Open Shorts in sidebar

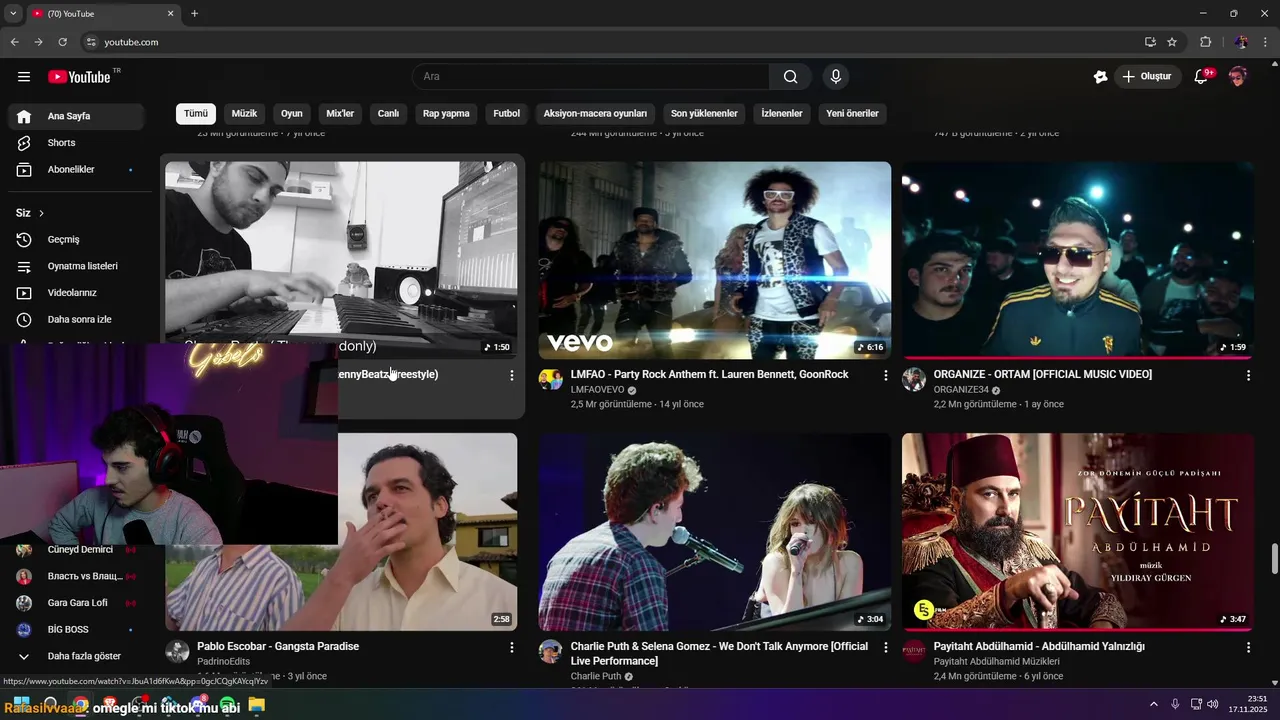(76, 143)
